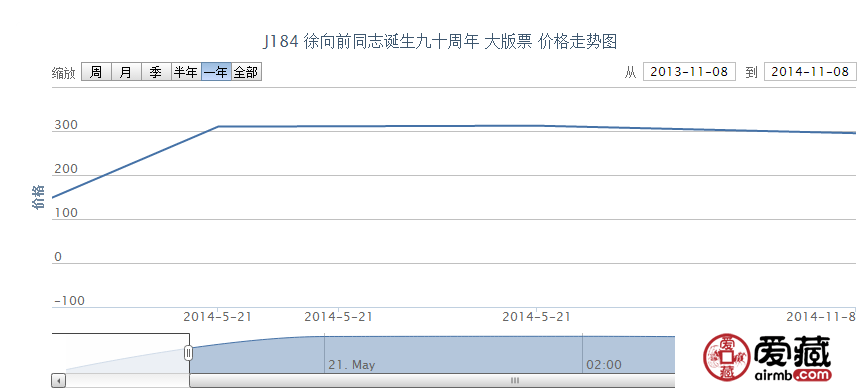
Task: Click the 200 y-axis label
Action: click(66, 169)
